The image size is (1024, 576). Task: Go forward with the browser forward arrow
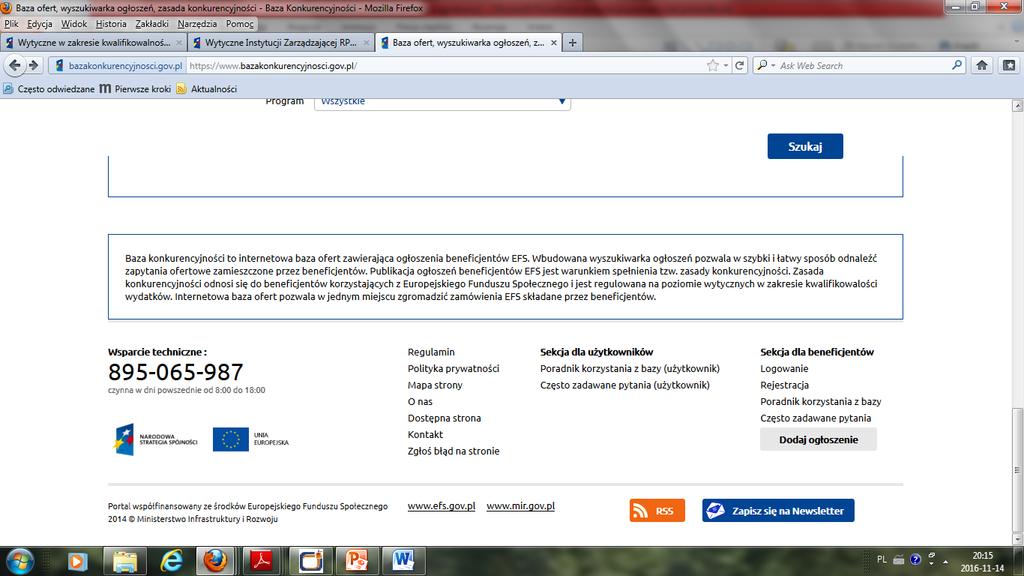[34, 65]
